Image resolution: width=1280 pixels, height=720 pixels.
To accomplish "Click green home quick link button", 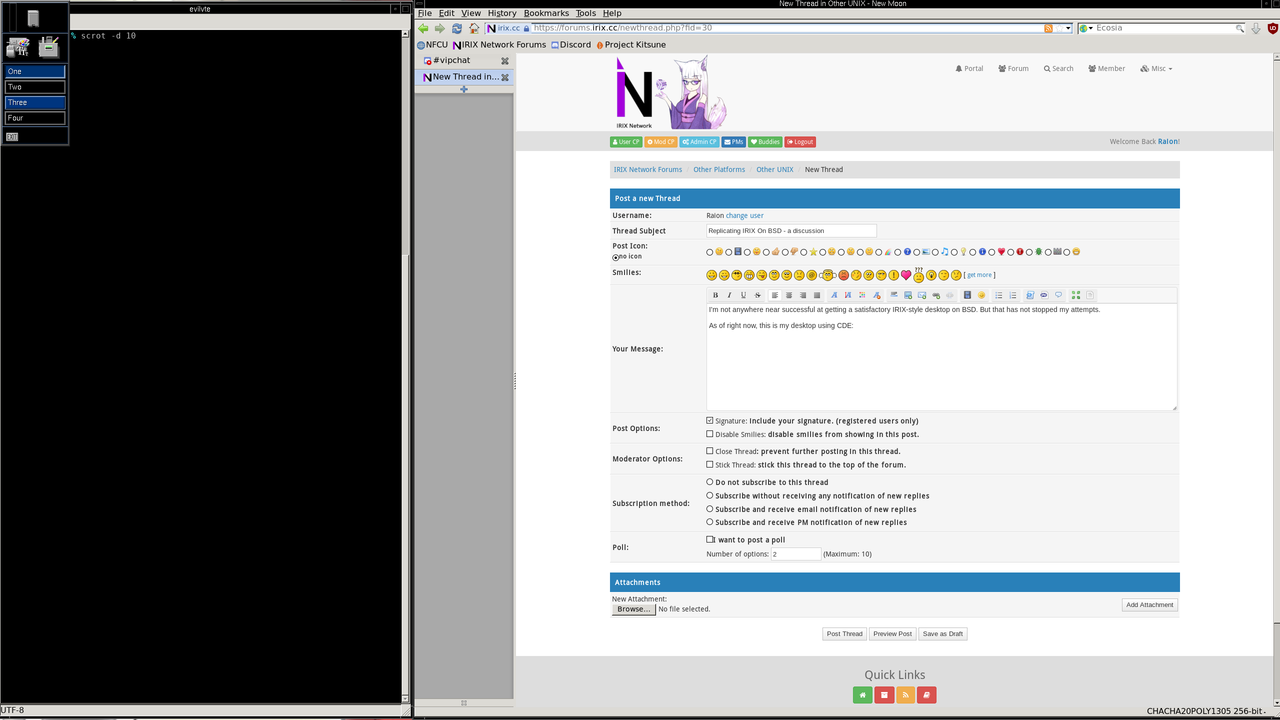I will (862, 694).
